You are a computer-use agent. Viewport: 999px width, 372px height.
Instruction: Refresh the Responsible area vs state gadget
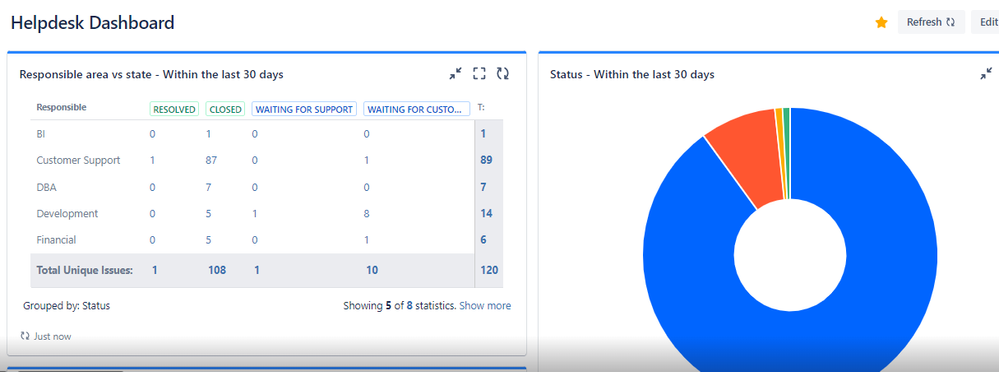point(503,74)
